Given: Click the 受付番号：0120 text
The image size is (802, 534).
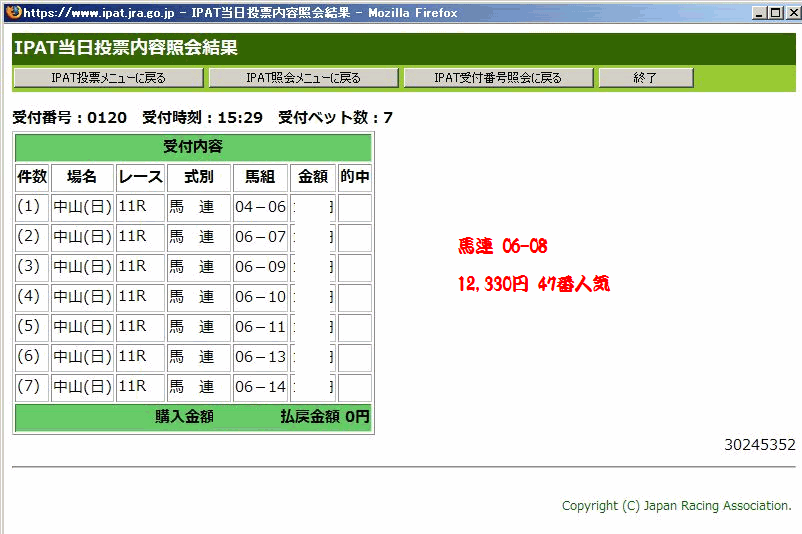Looking at the screenshot, I should [x=70, y=118].
